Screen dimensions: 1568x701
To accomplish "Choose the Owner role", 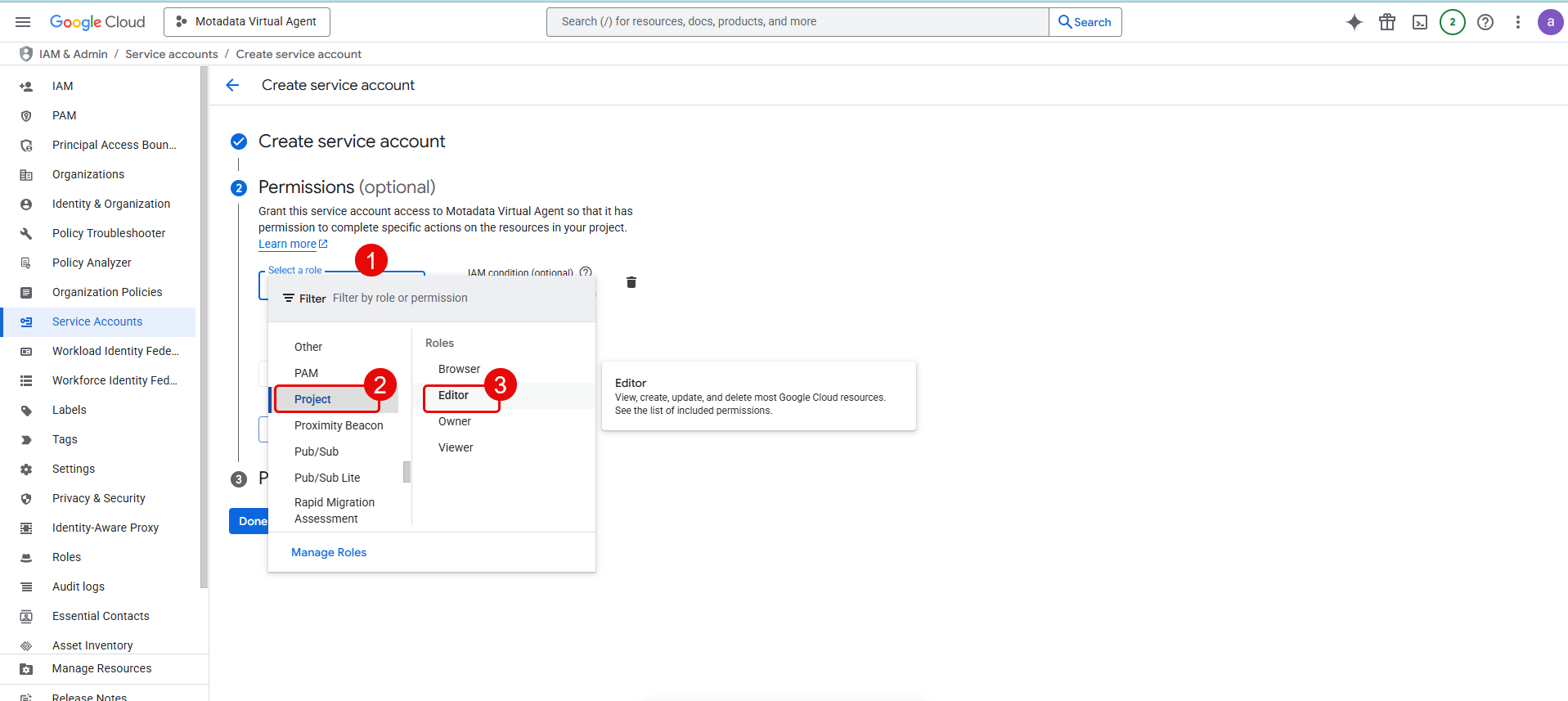I will [x=455, y=421].
